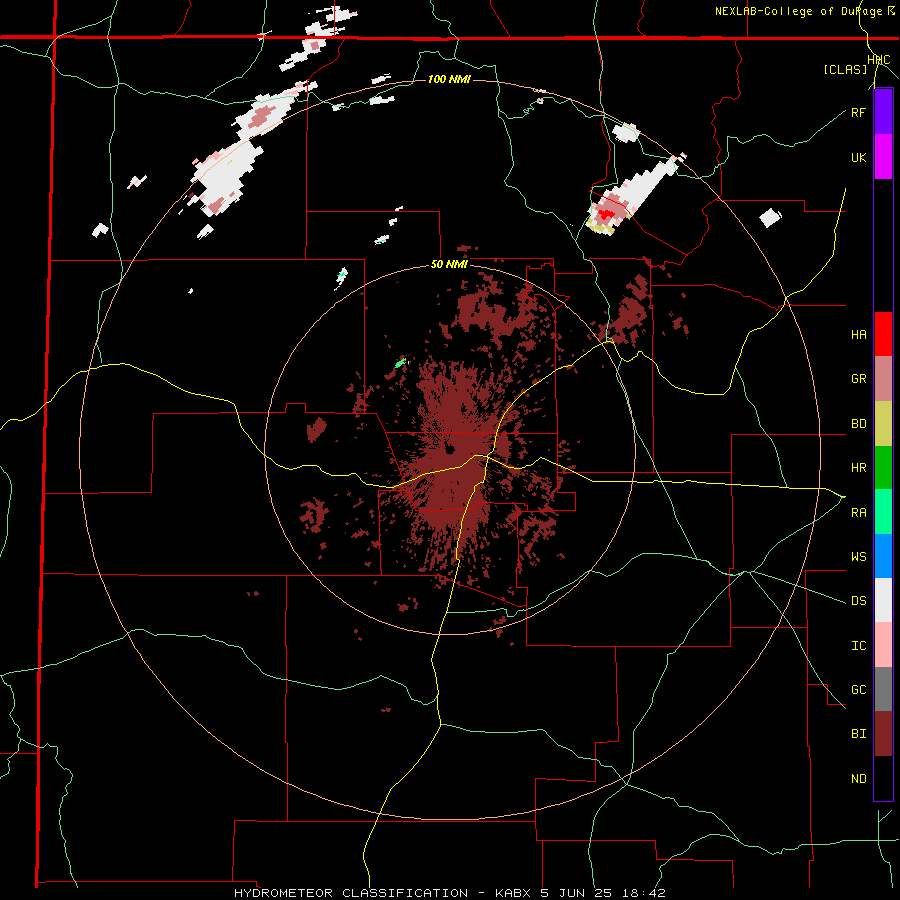The height and width of the screenshot is (900, 900).
Task: Click the ND legend label text
Action: 858,779
